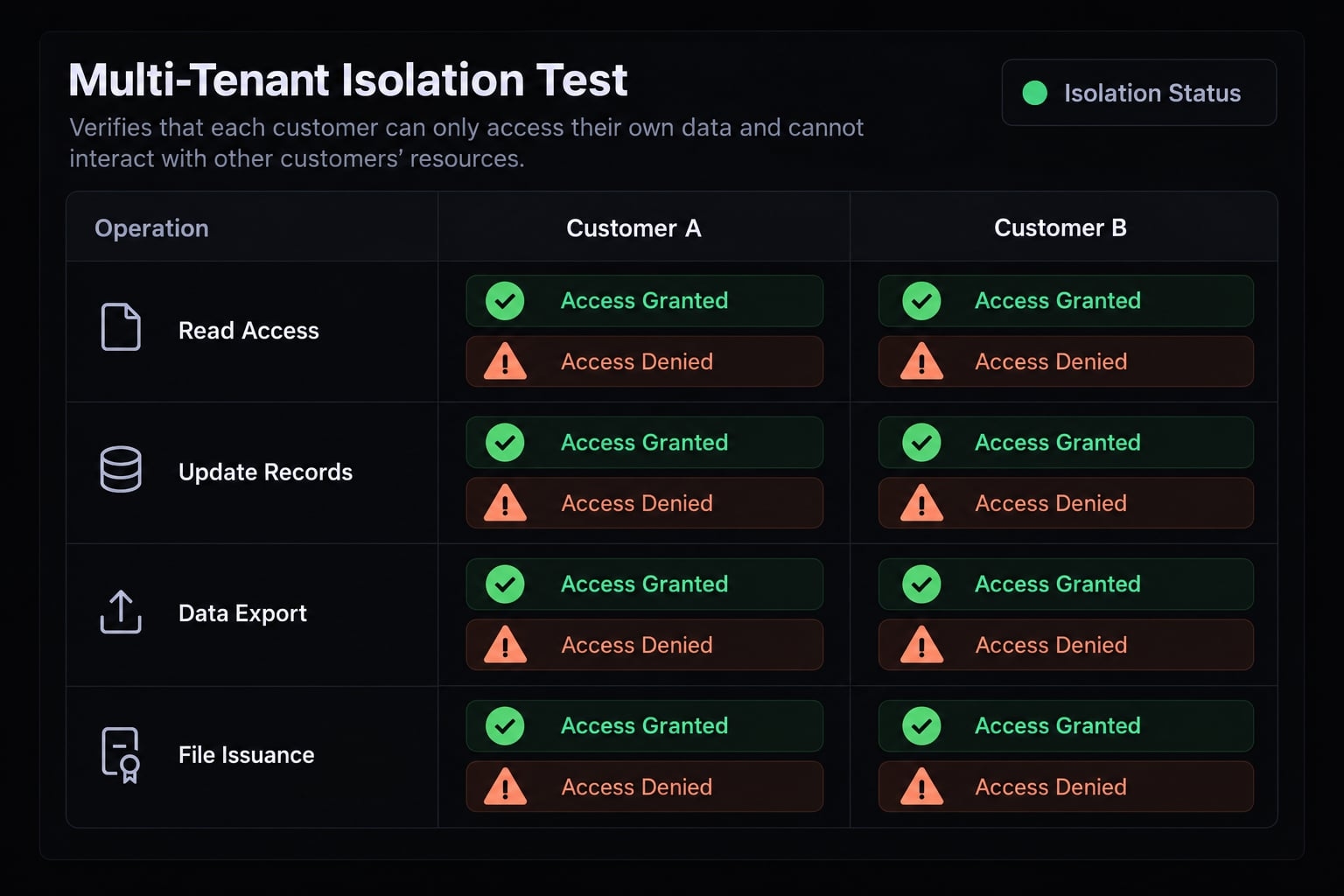Click Customer B Update Records warning triangle
The width and height of the screenshot is (1344, 896).
coord(921,503)
